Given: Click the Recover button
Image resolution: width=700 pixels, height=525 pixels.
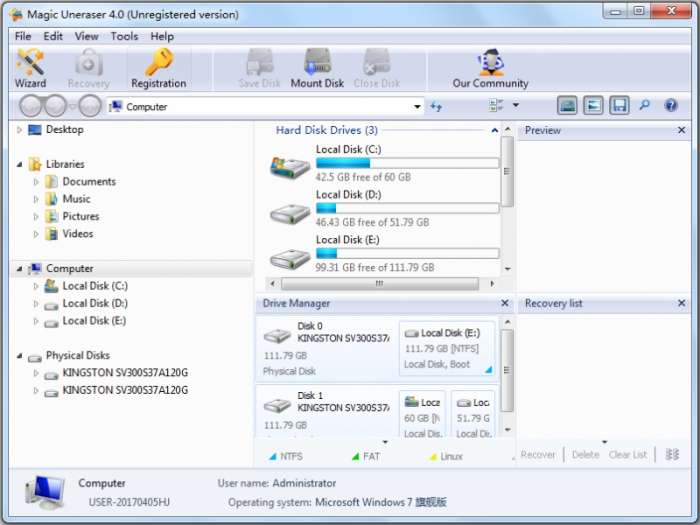Looking at the screenshot, I should tap(538, 454).
